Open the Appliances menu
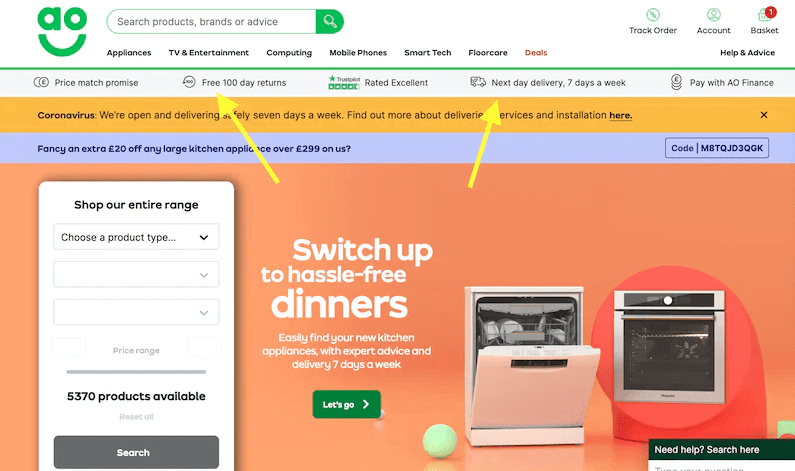 coord(129,53)
